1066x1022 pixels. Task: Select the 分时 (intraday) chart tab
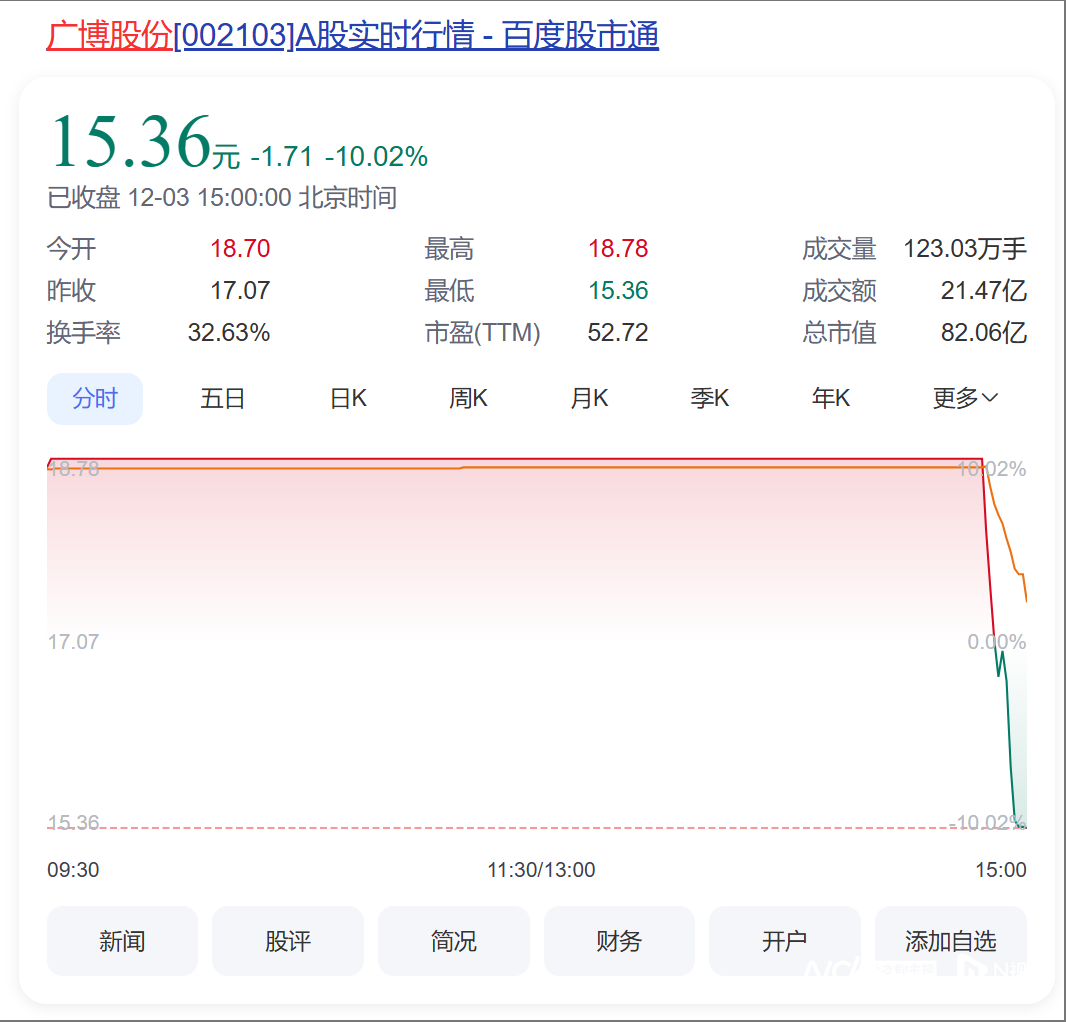coord(94,397)
